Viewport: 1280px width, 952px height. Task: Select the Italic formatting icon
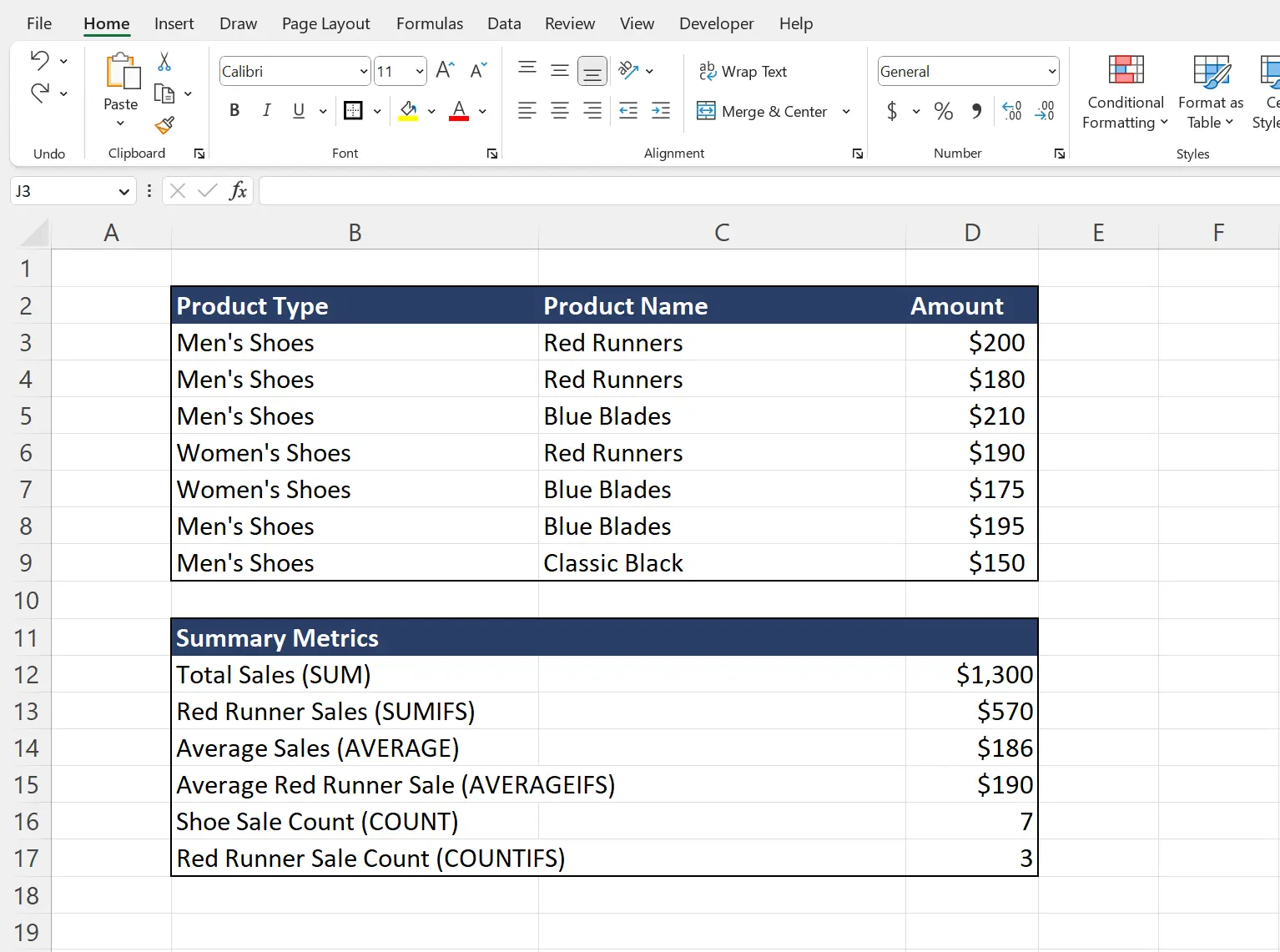pyautogui.click(x=266, y=110)
